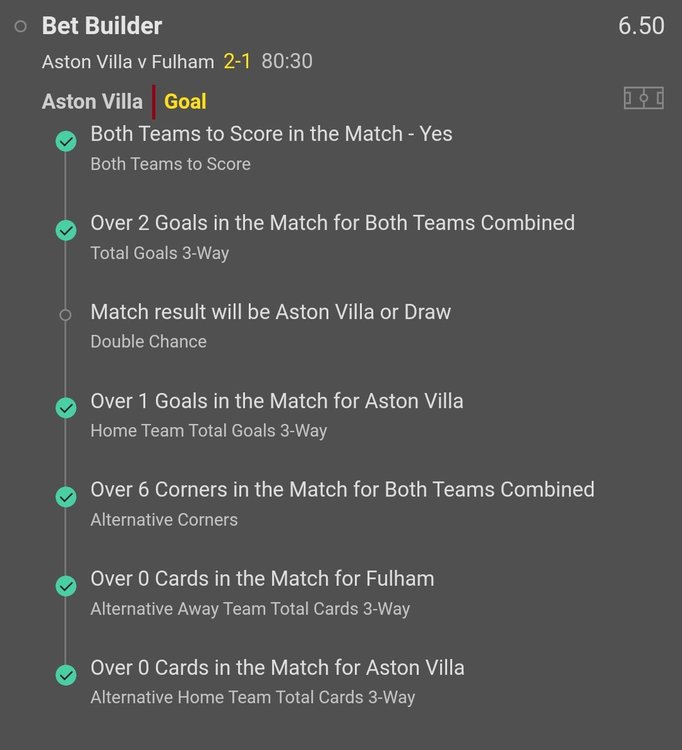This screenshot has height=750, width=682.
Task: Click the 80:30 match clock
Action: (x=287, y=62)
